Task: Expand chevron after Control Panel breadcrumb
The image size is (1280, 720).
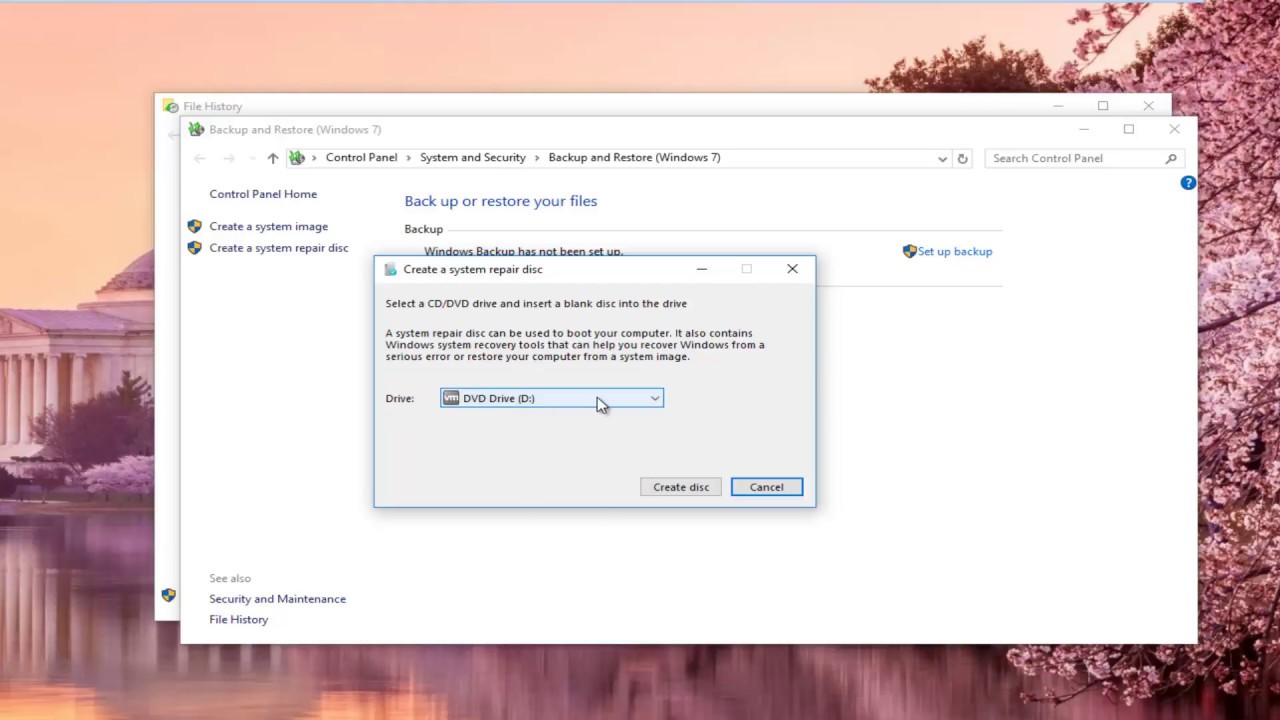Action: tap(409, 158)
